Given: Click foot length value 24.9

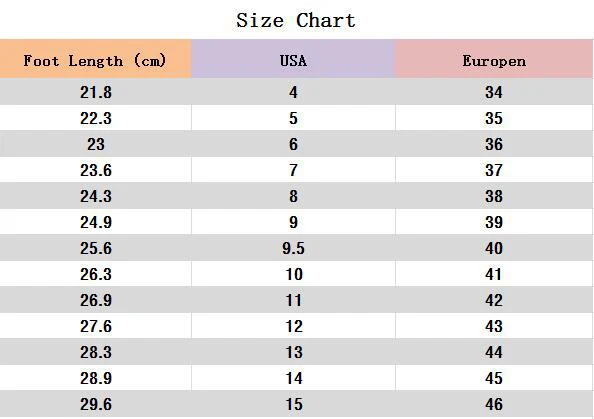Looking at the screenshot, I should point(96,222).
